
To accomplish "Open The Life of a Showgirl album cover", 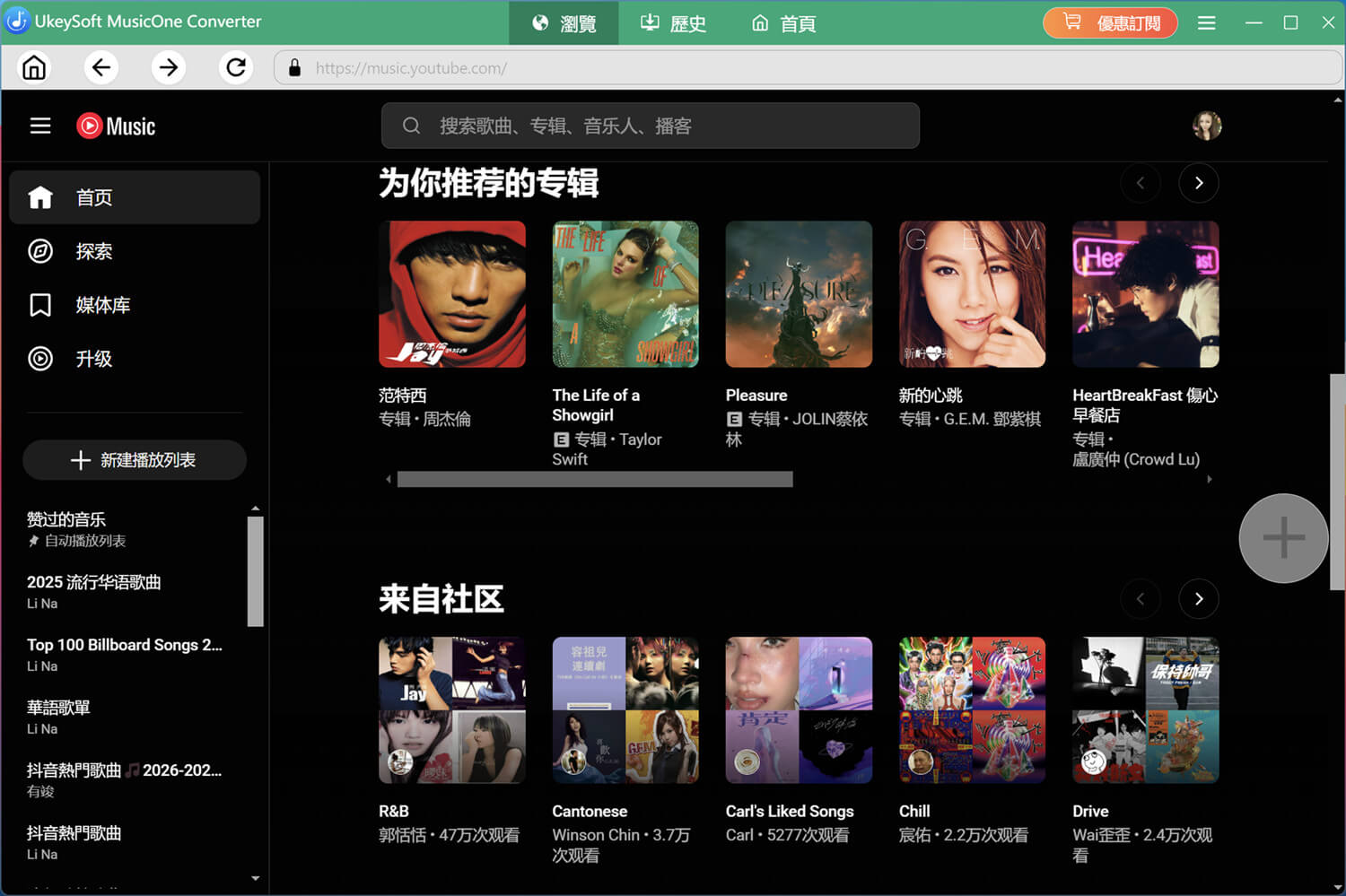I will click(625, 294).
